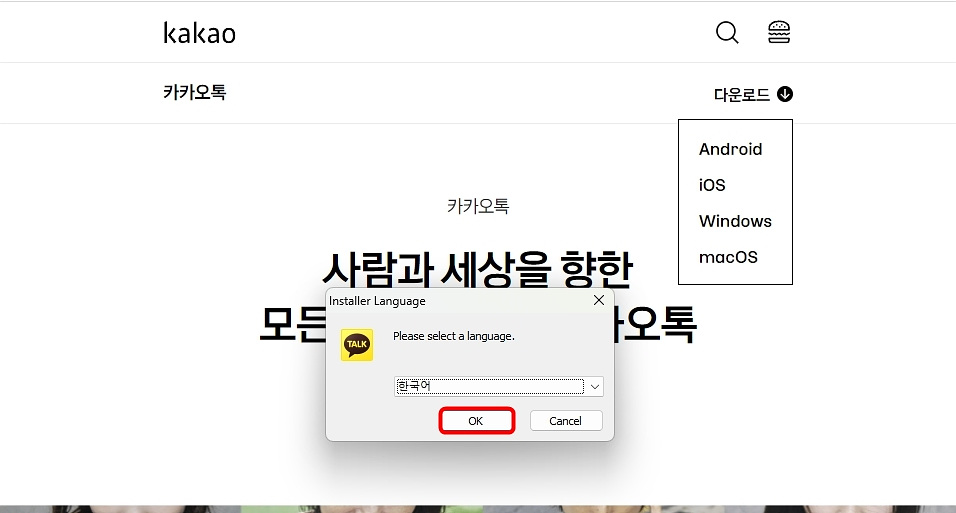Open the 다운로드 dropdown
This screenshot has width=956, height=513.
(753, 95)
